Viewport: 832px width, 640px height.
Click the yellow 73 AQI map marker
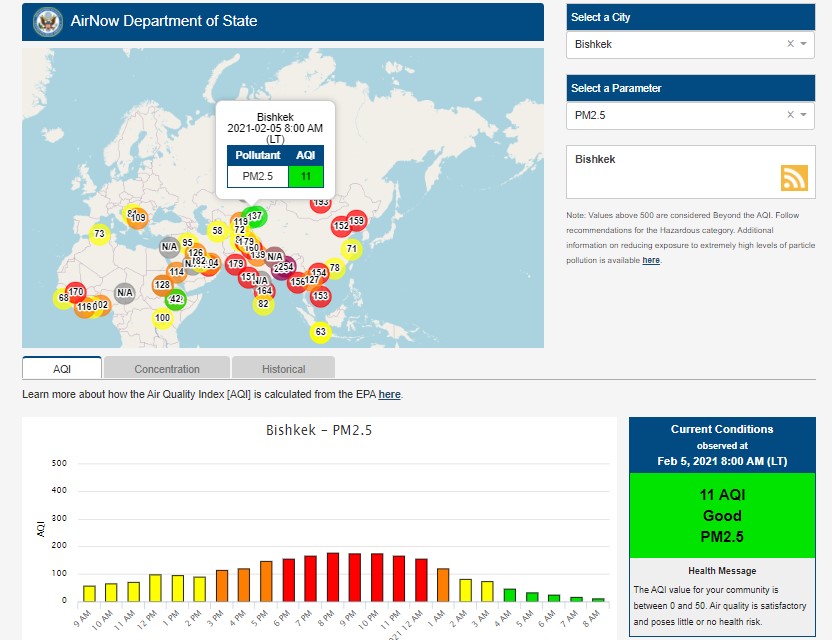pos(99,234)
